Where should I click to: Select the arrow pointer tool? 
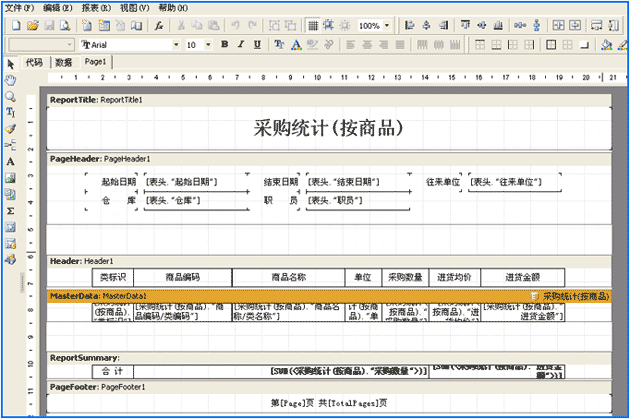11,64
